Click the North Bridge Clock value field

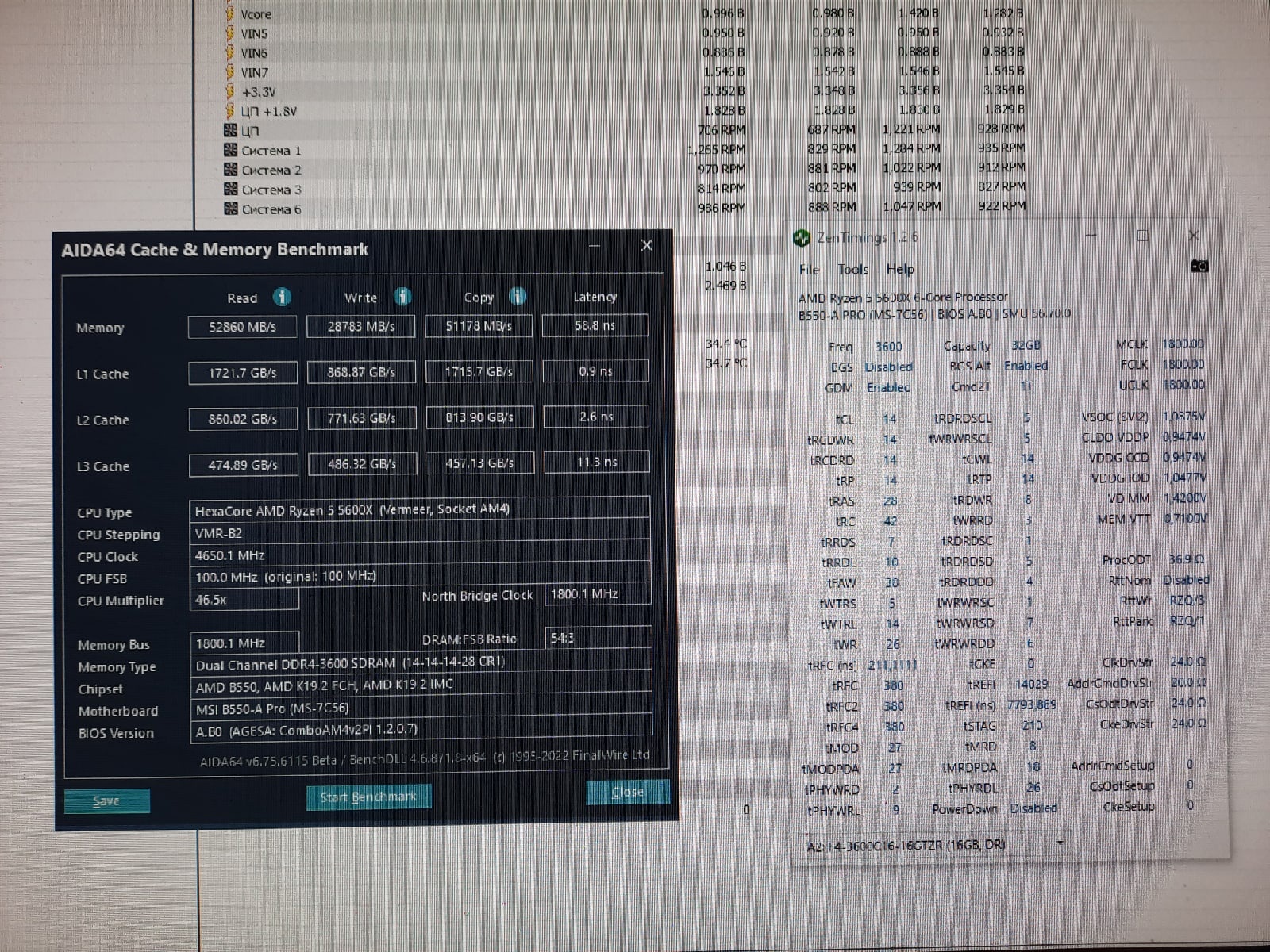(x=598, y=594)
